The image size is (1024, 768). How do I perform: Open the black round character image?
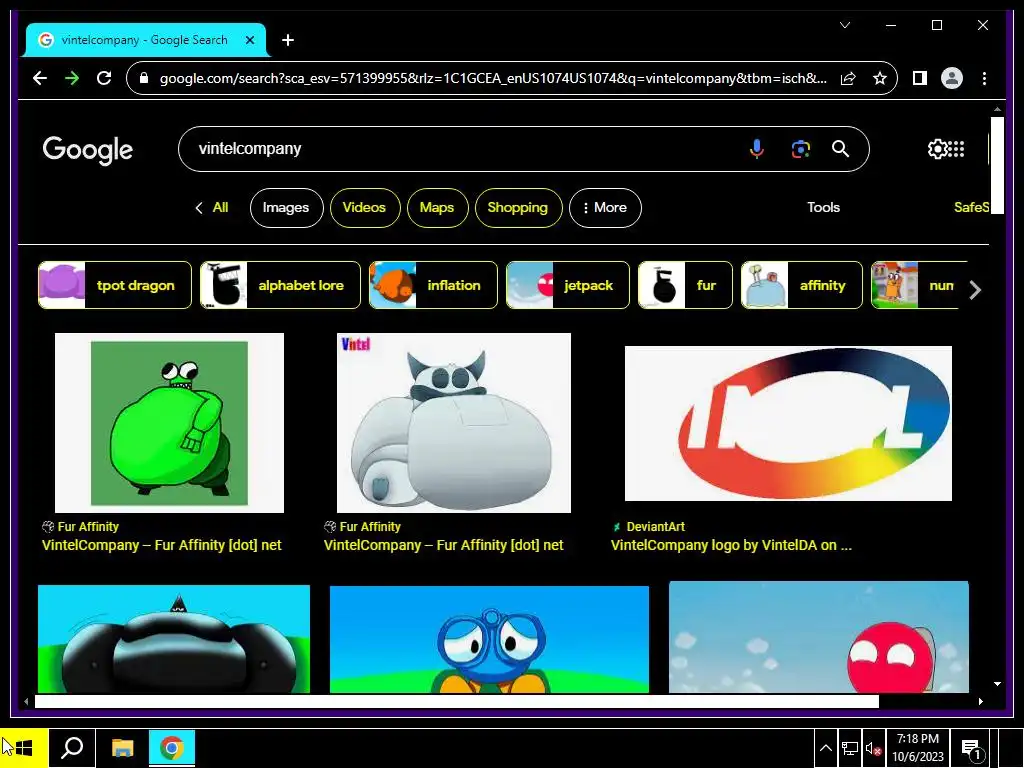[174, 639]
